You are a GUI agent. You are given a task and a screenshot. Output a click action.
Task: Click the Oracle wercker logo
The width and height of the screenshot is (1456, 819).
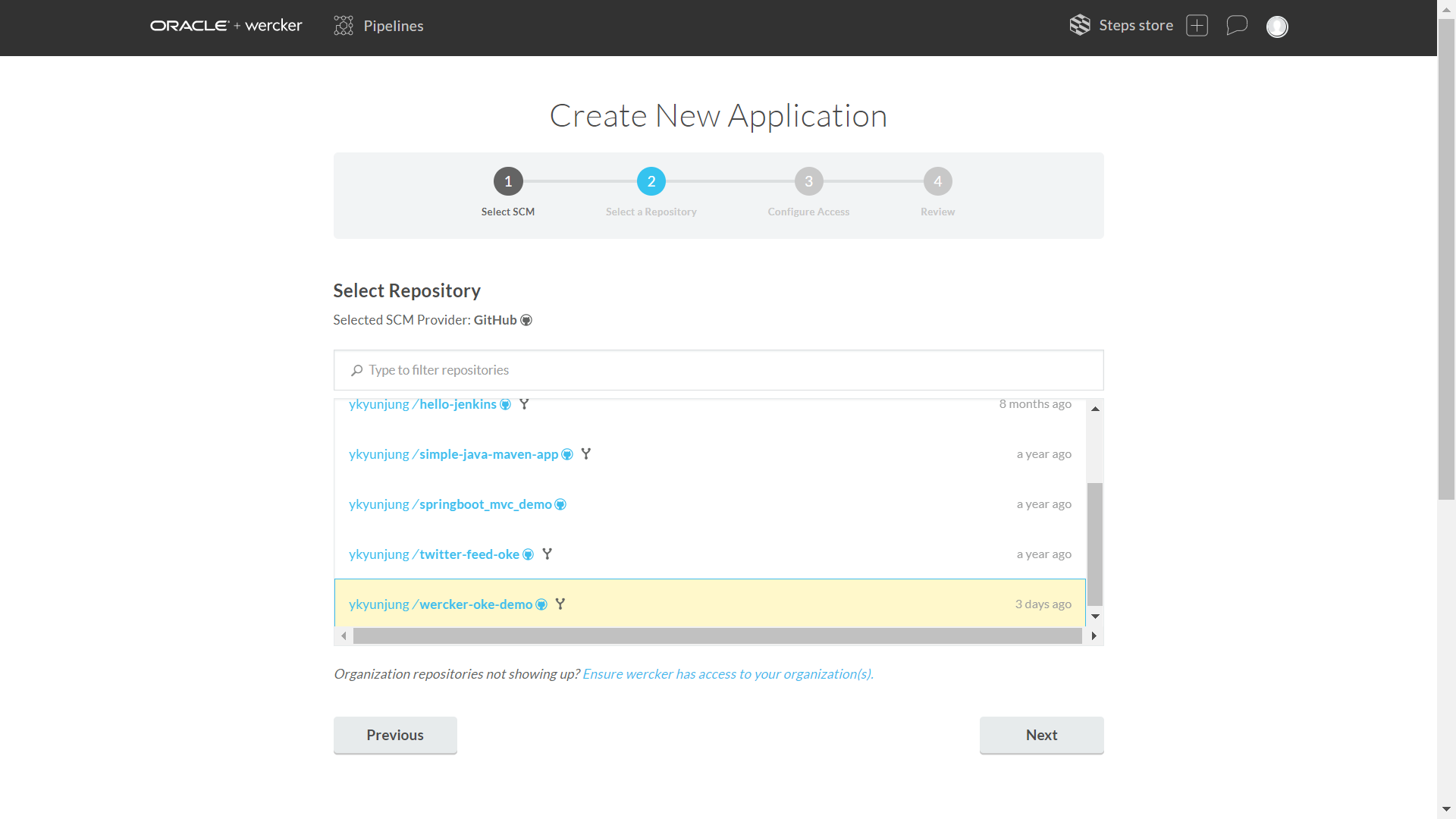pyautogui.click(x=226, y=26)
